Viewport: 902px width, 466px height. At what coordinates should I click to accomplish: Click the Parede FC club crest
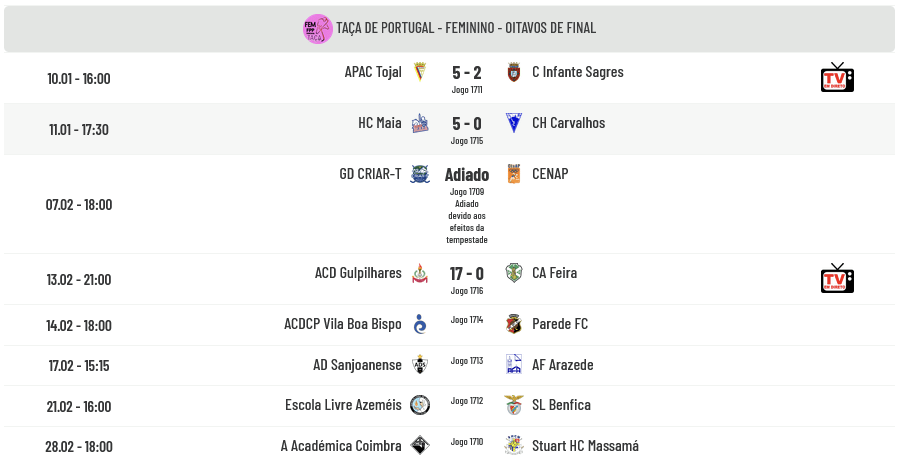tap(514, 324)
